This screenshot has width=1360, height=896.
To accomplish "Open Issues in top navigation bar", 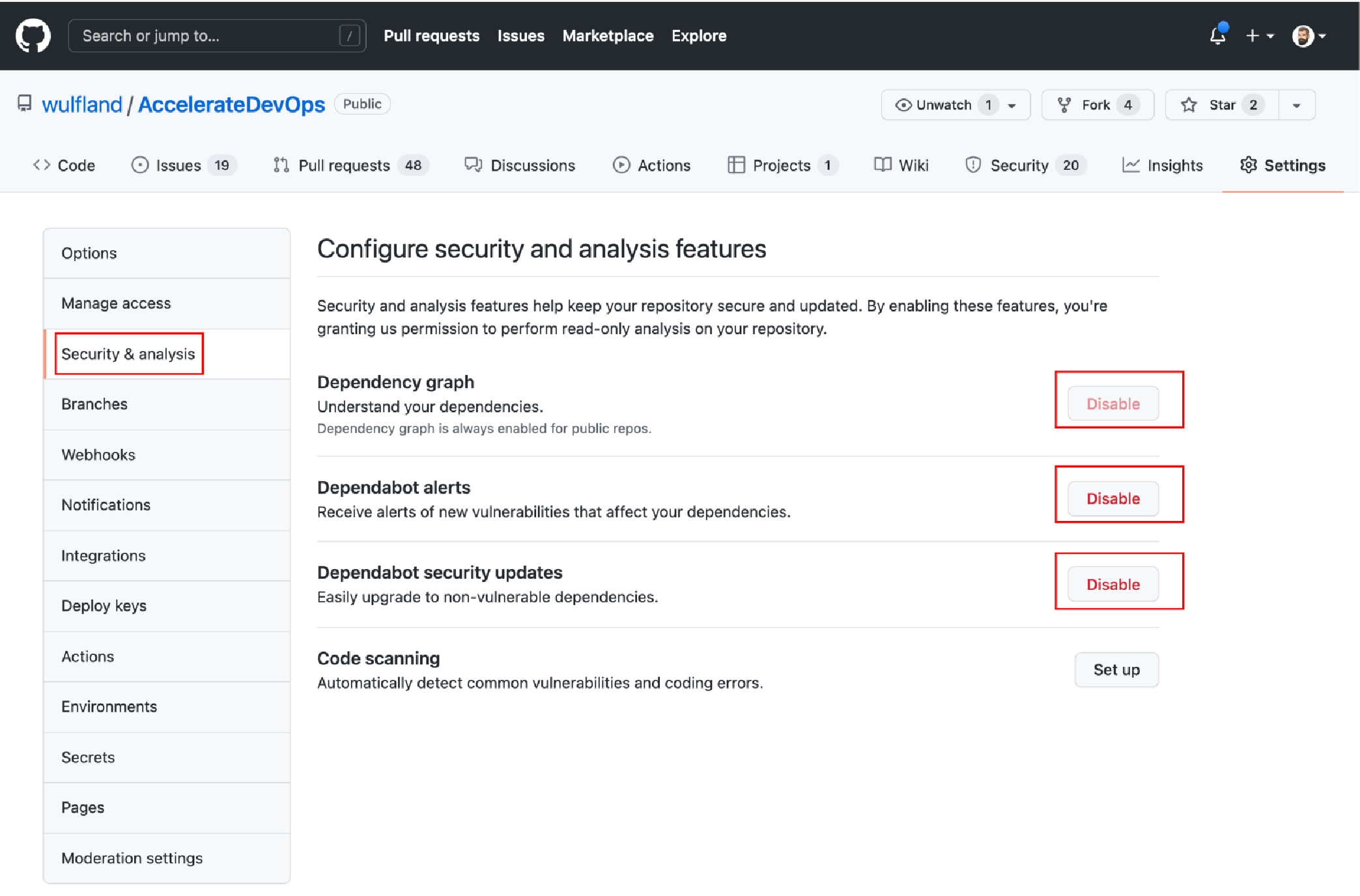I will point(520,36).
